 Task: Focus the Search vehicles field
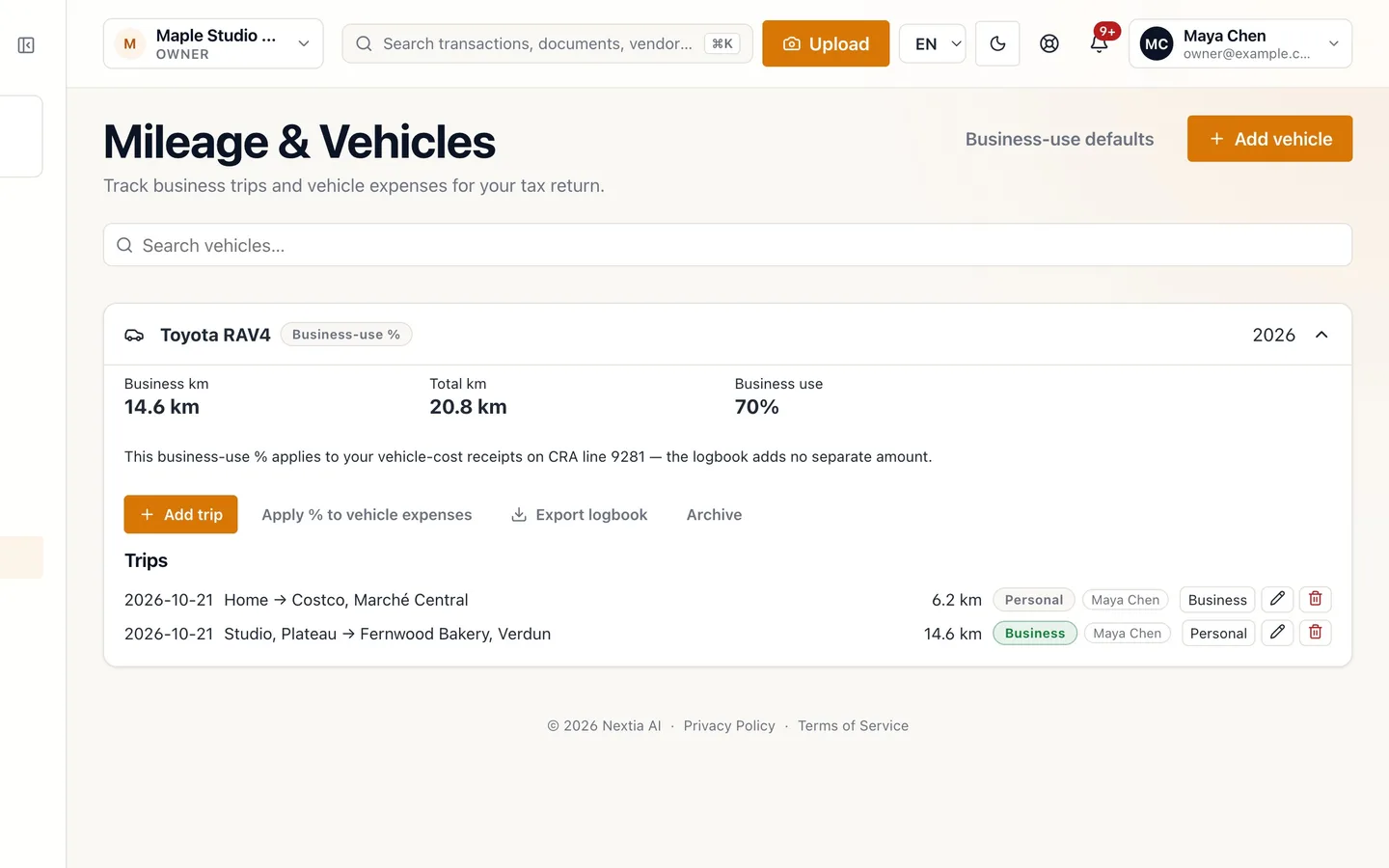click(727, 245)
